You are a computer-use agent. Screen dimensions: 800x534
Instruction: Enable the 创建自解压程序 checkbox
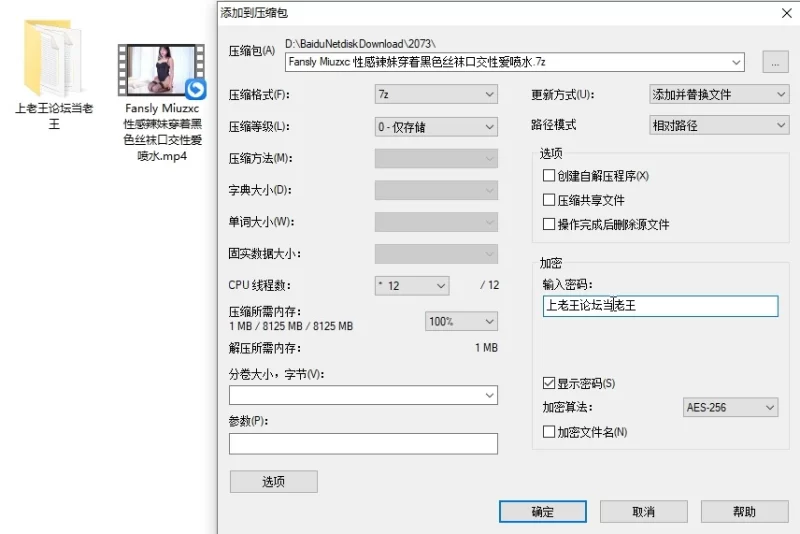(x=549, y=175)
